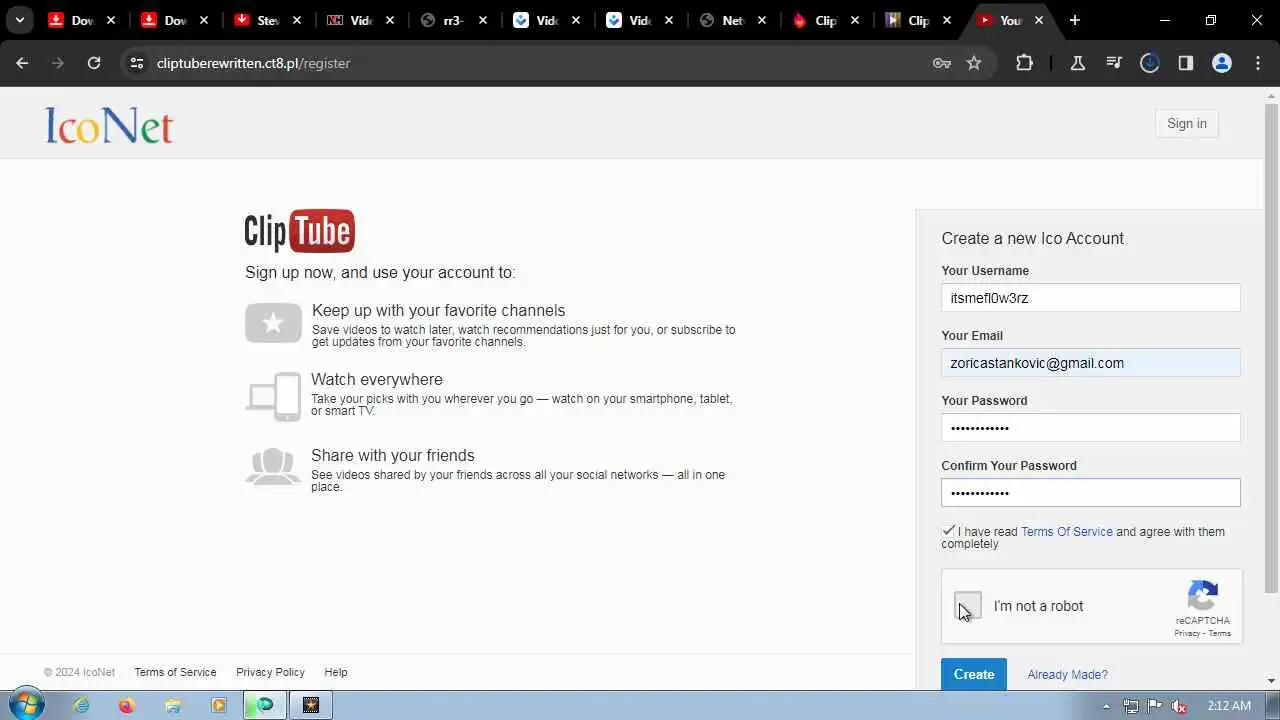This screenshot has height=720, width=1280.
Task: Click the address bar URL
Action: (x=253, y=63)
